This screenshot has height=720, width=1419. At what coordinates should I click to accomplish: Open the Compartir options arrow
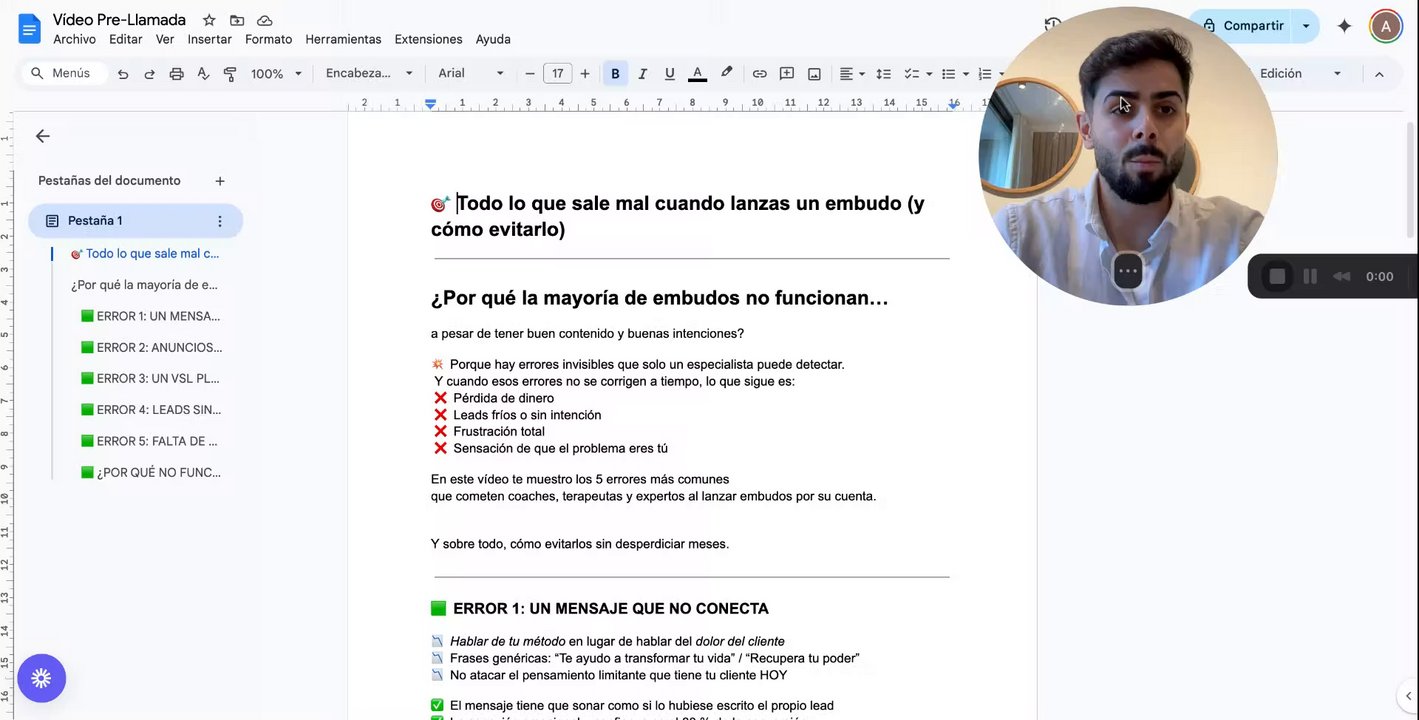1306,26
